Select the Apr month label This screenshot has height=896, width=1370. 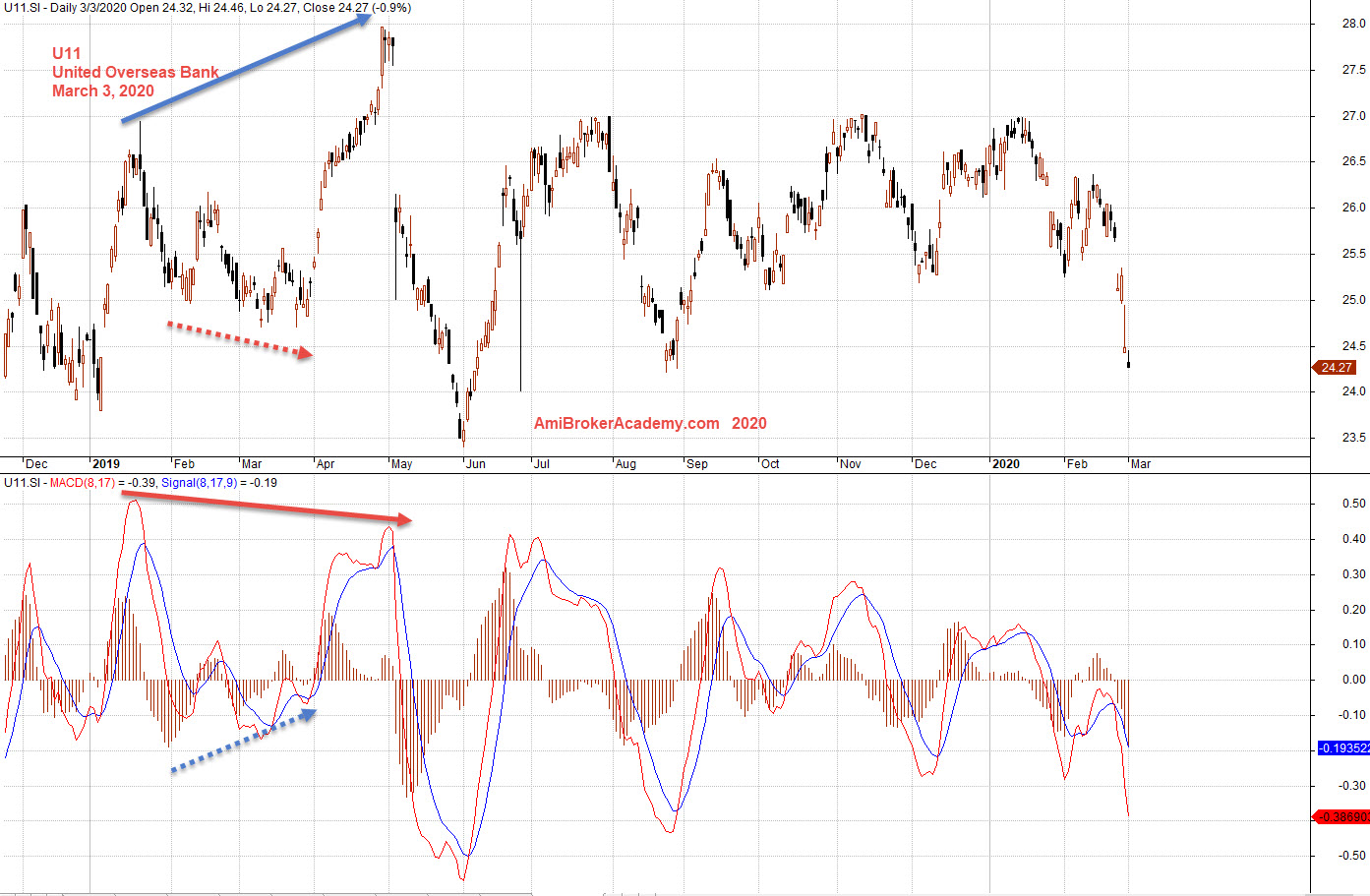point(326,464)
